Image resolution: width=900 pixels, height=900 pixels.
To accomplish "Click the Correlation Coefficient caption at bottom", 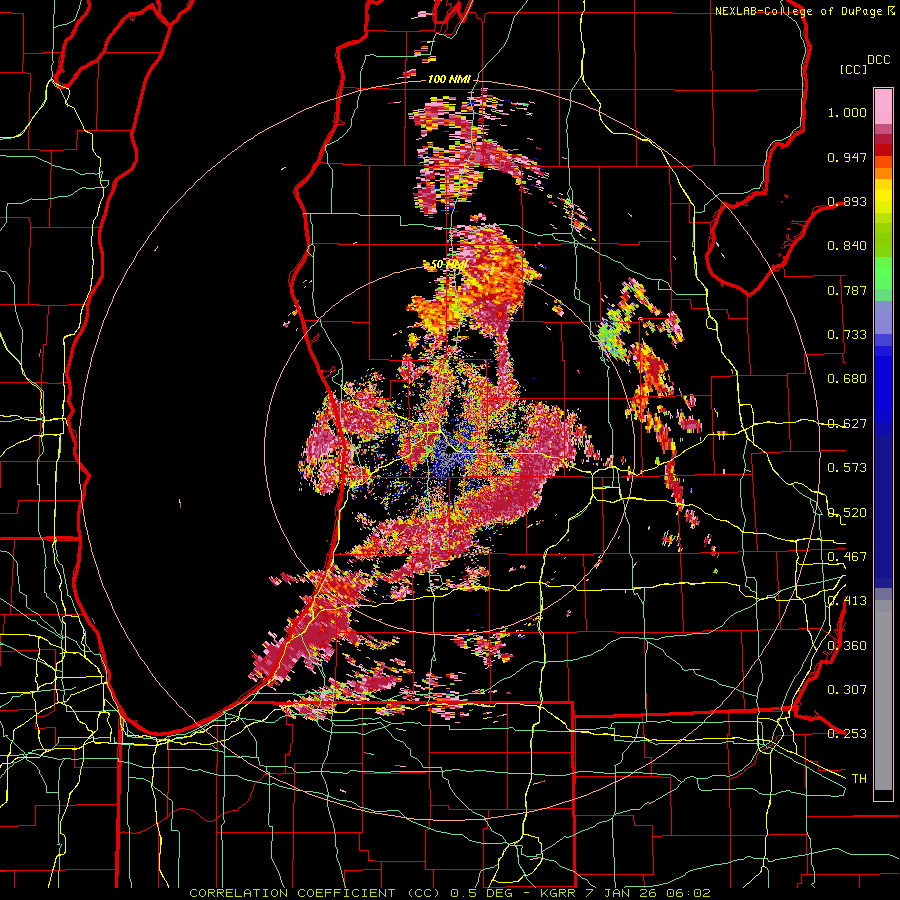I will point(450,893).
